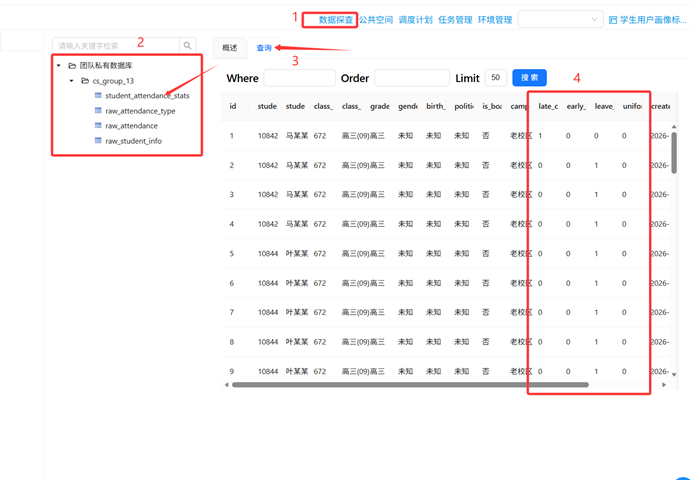Click the table's horizontal scrollbar thumb
Viewport: 692px width, 480px height.
point(410,385)
